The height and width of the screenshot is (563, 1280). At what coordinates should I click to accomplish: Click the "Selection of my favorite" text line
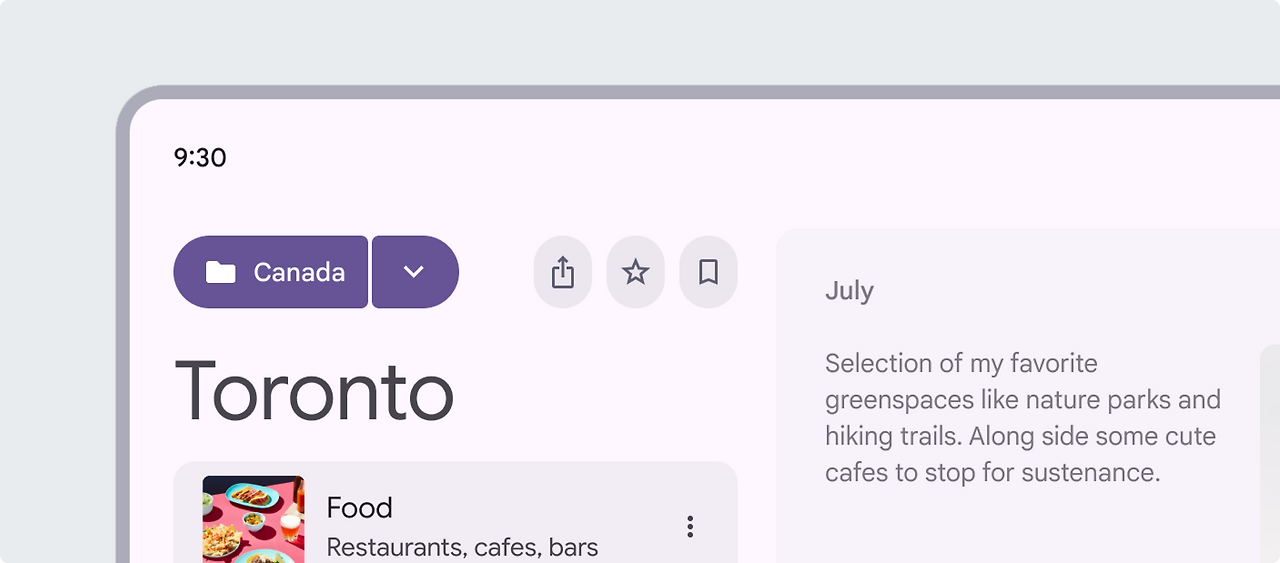[961, 363]
